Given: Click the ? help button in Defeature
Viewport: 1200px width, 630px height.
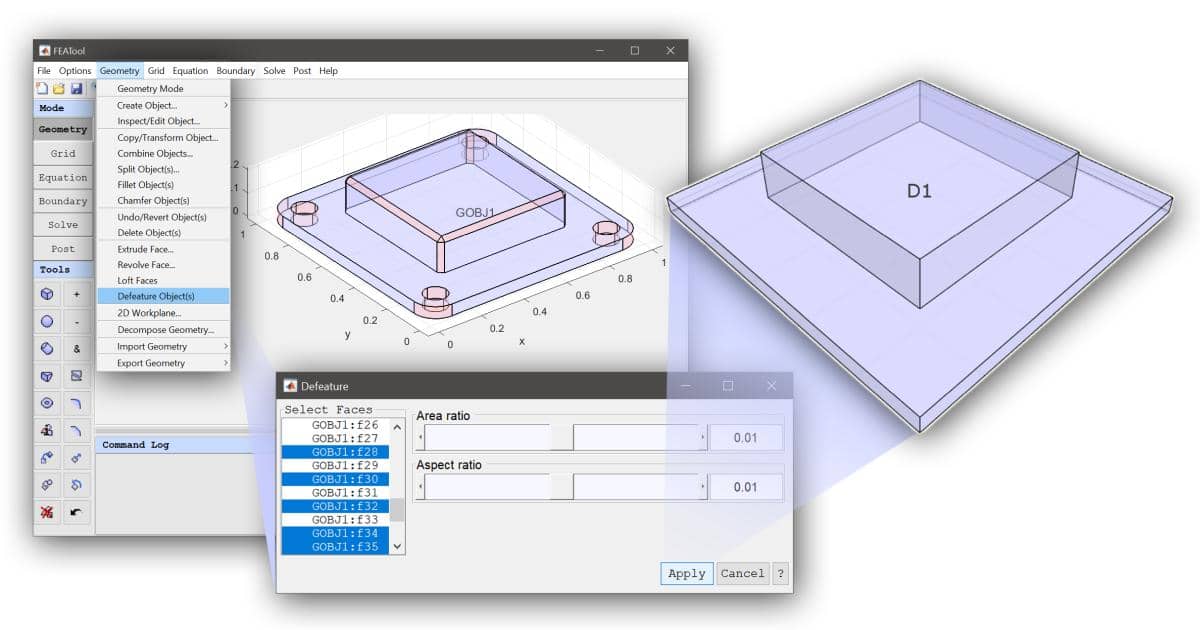Looking at the screenshot, I should tap(781, 574).
